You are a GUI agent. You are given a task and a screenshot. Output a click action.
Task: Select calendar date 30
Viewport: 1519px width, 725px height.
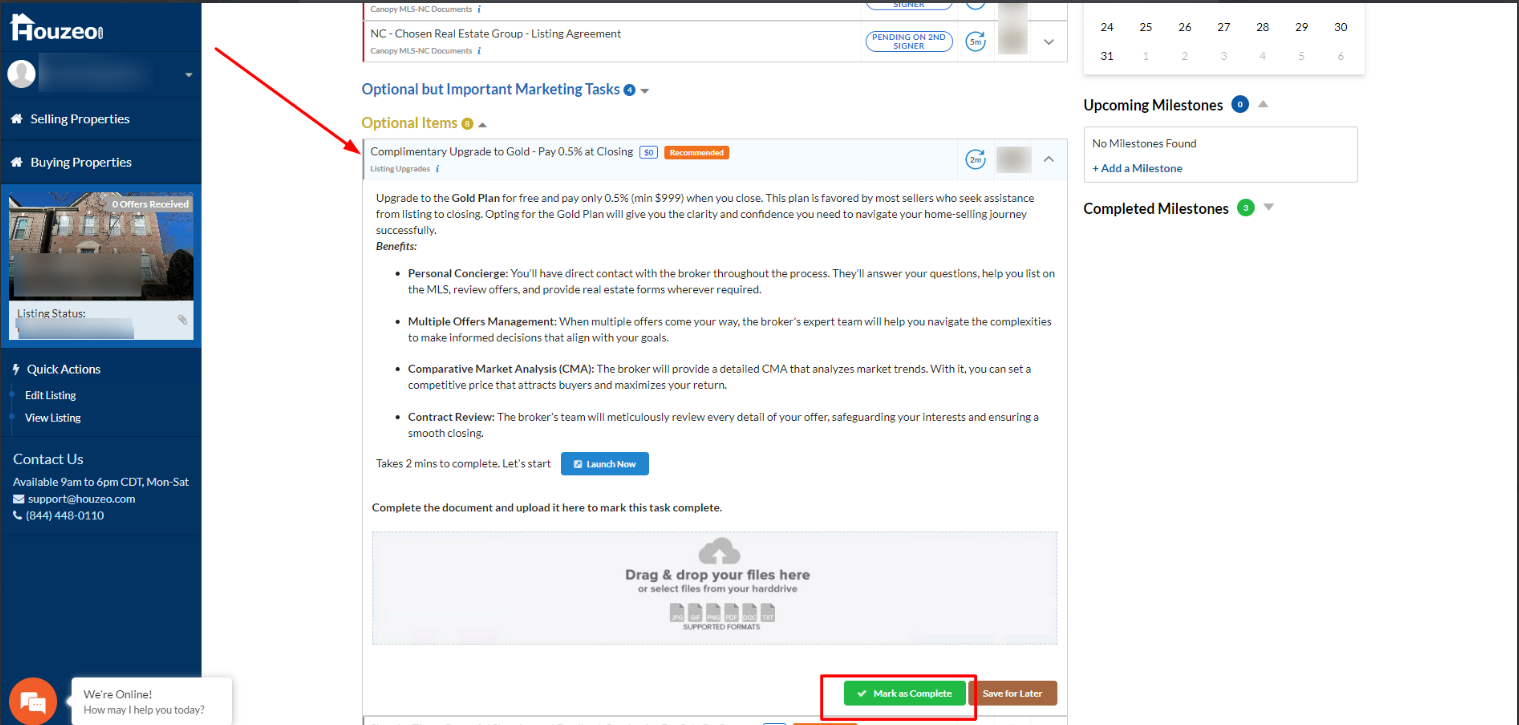point(1341,27)
